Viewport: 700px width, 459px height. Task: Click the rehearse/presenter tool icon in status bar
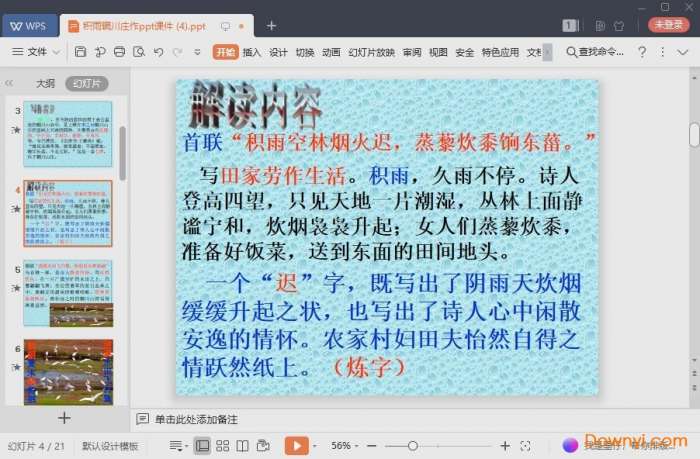263,446
